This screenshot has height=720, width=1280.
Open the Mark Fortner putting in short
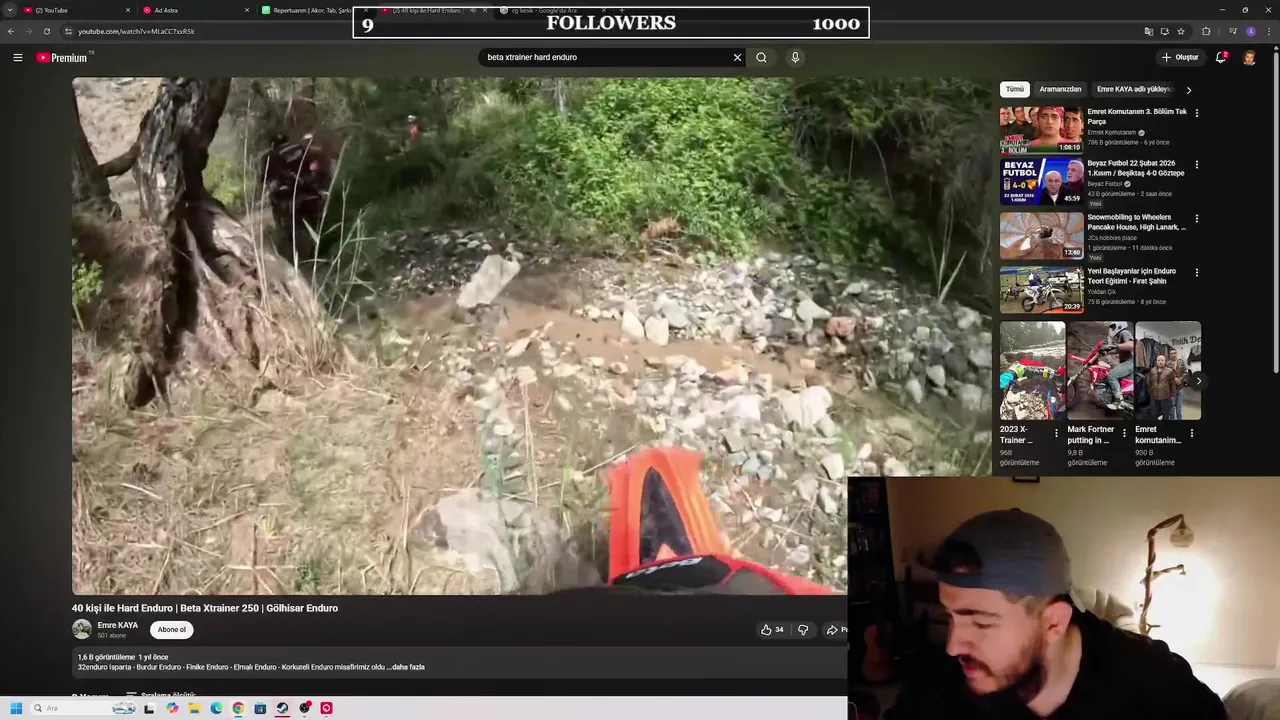pyautogui.click(x=1100, y=370)
